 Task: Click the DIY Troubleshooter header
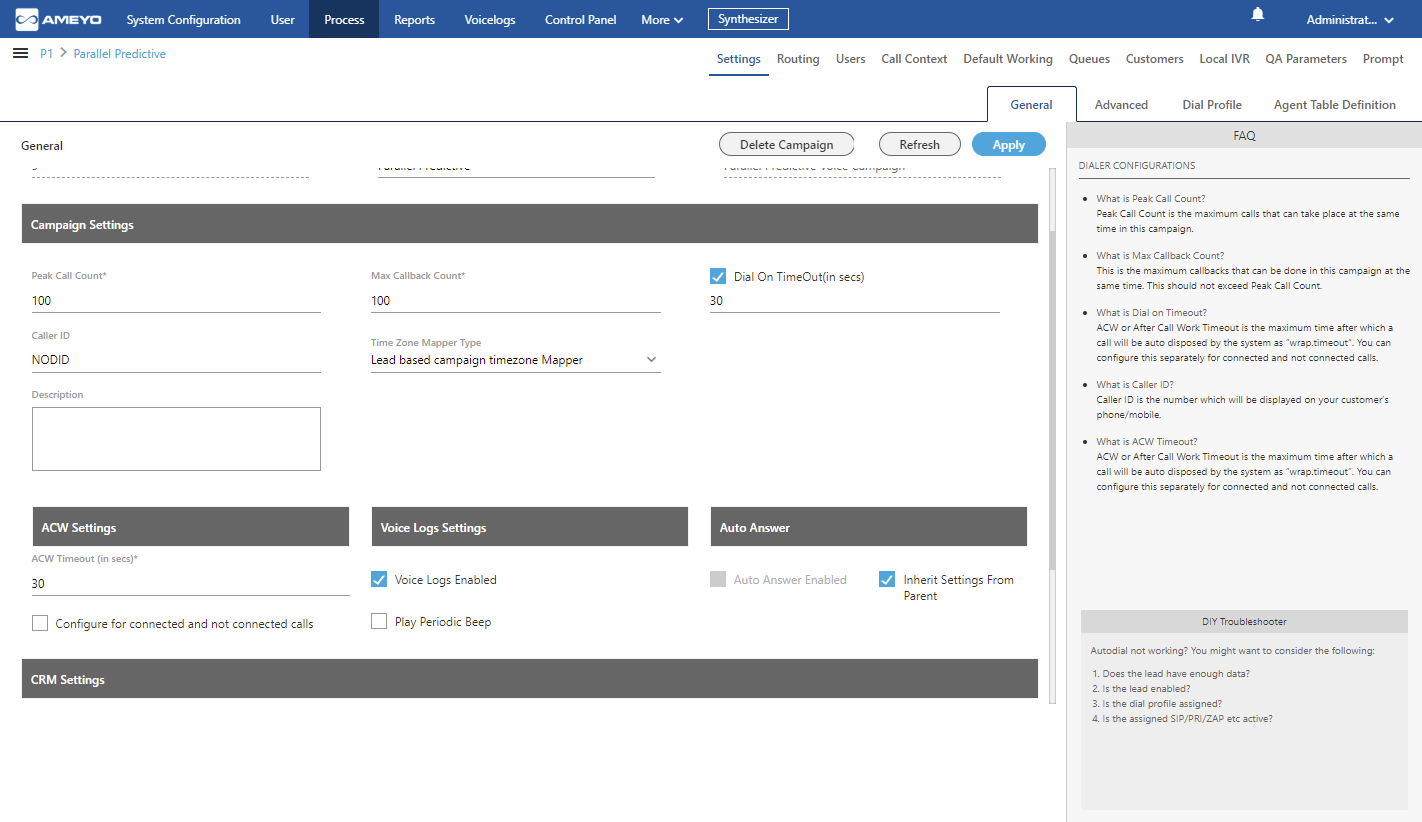click(1244, 621)
